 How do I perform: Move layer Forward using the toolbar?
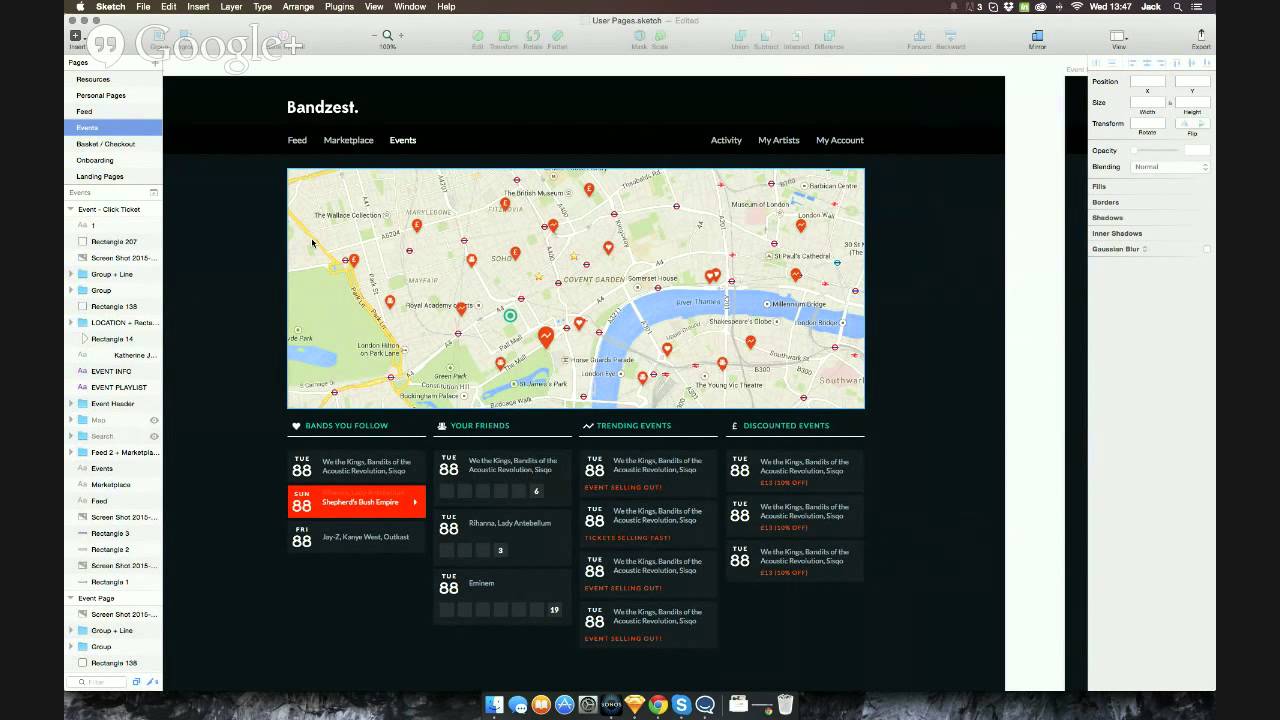coord(919,37)
